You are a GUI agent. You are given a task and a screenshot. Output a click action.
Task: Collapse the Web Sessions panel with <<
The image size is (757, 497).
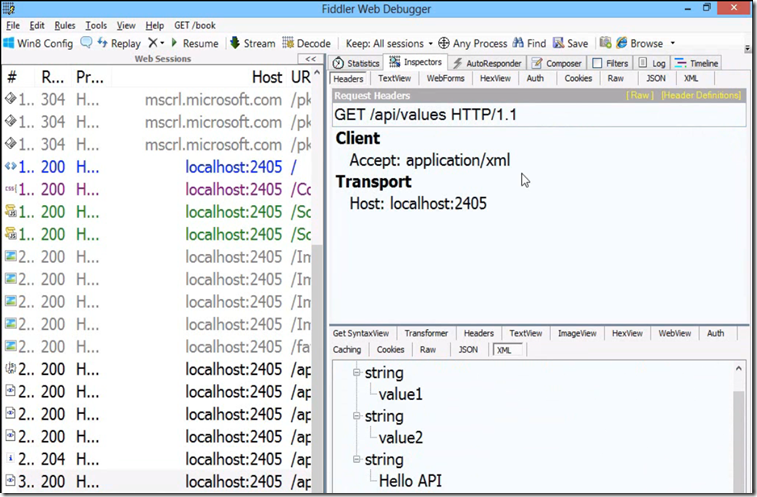point(310,58)
